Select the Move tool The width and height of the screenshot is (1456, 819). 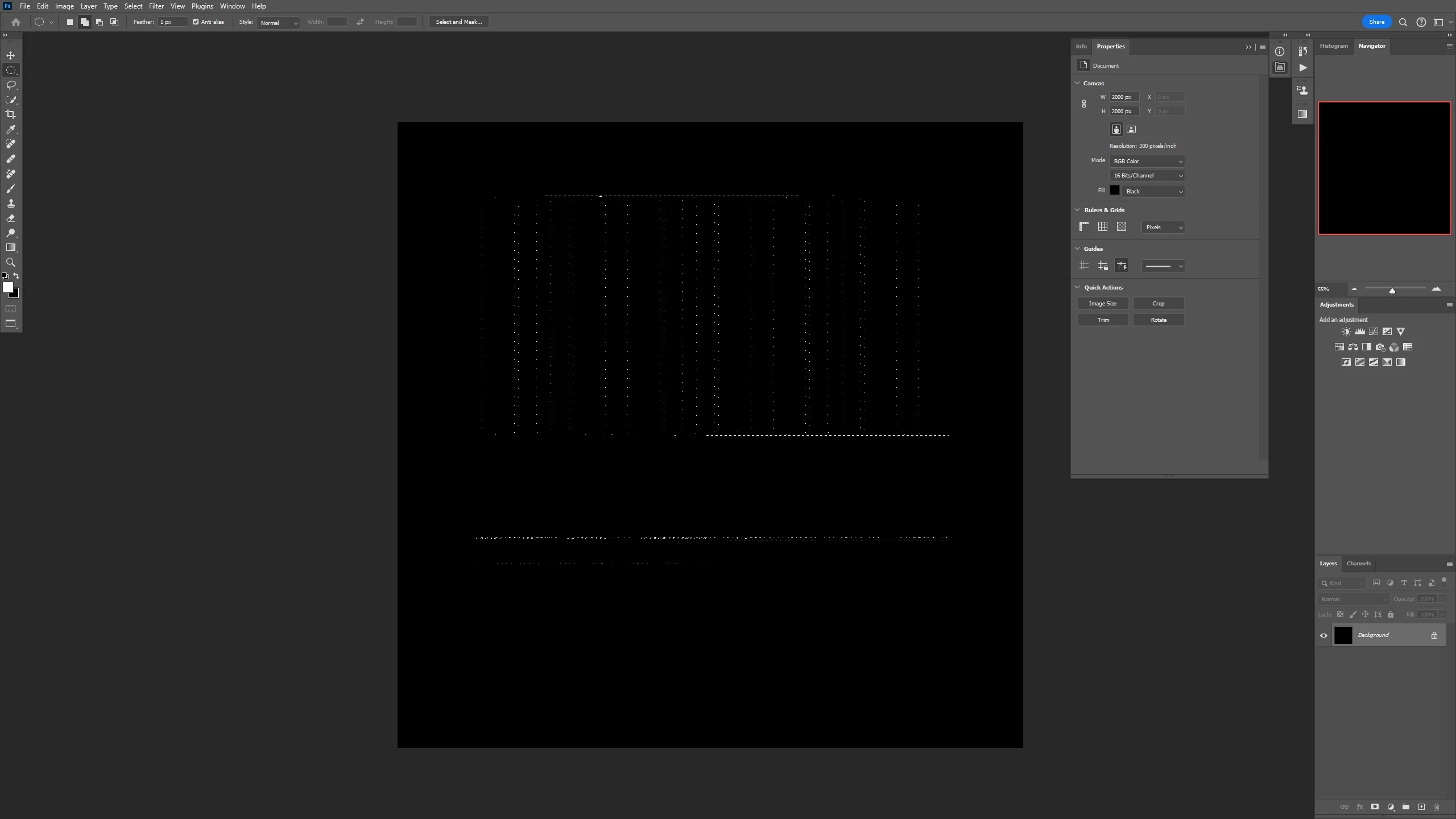pyautogui.click(x=11, y=55)
